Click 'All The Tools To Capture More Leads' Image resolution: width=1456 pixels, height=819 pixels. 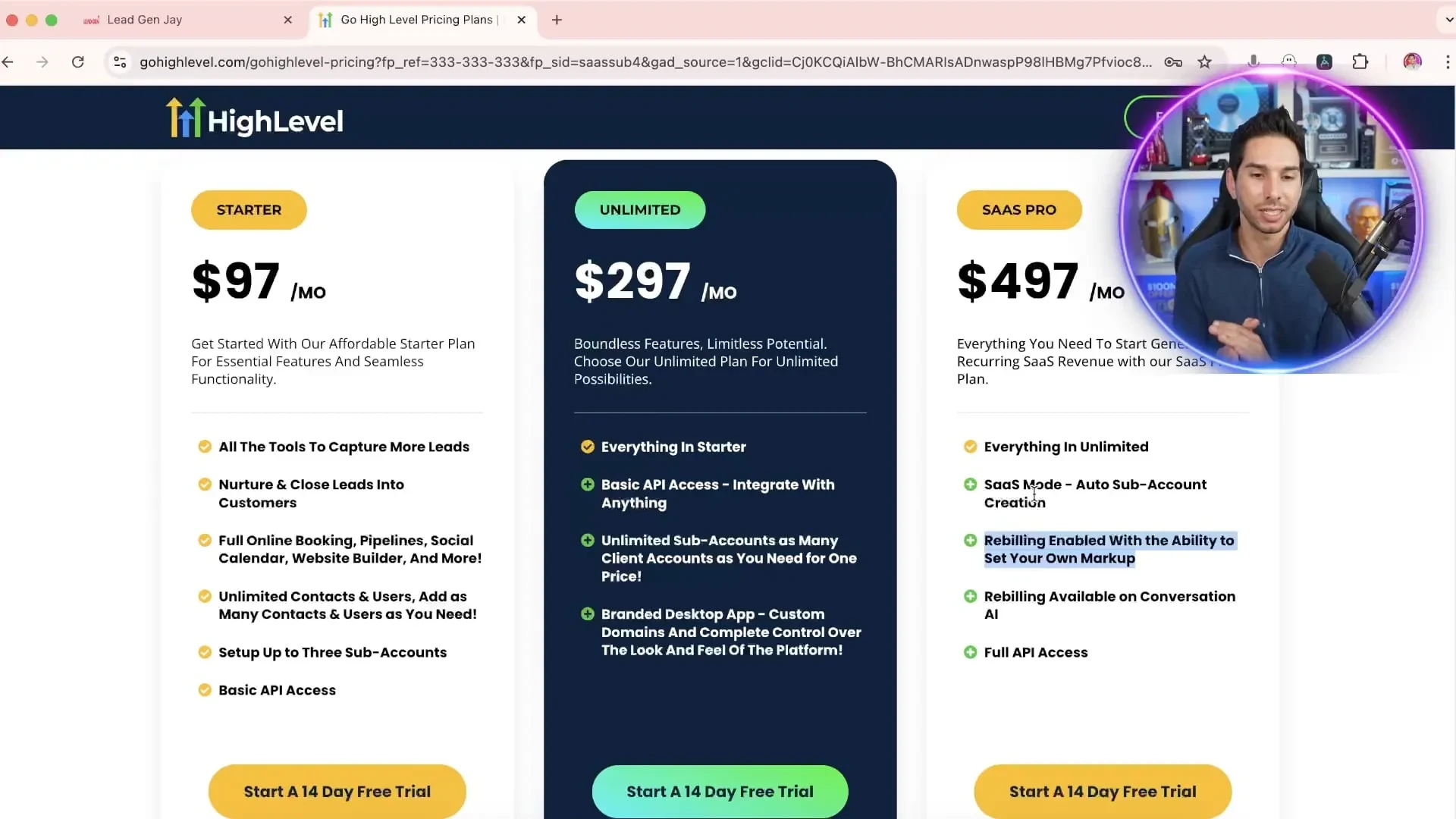click(344, 447)
